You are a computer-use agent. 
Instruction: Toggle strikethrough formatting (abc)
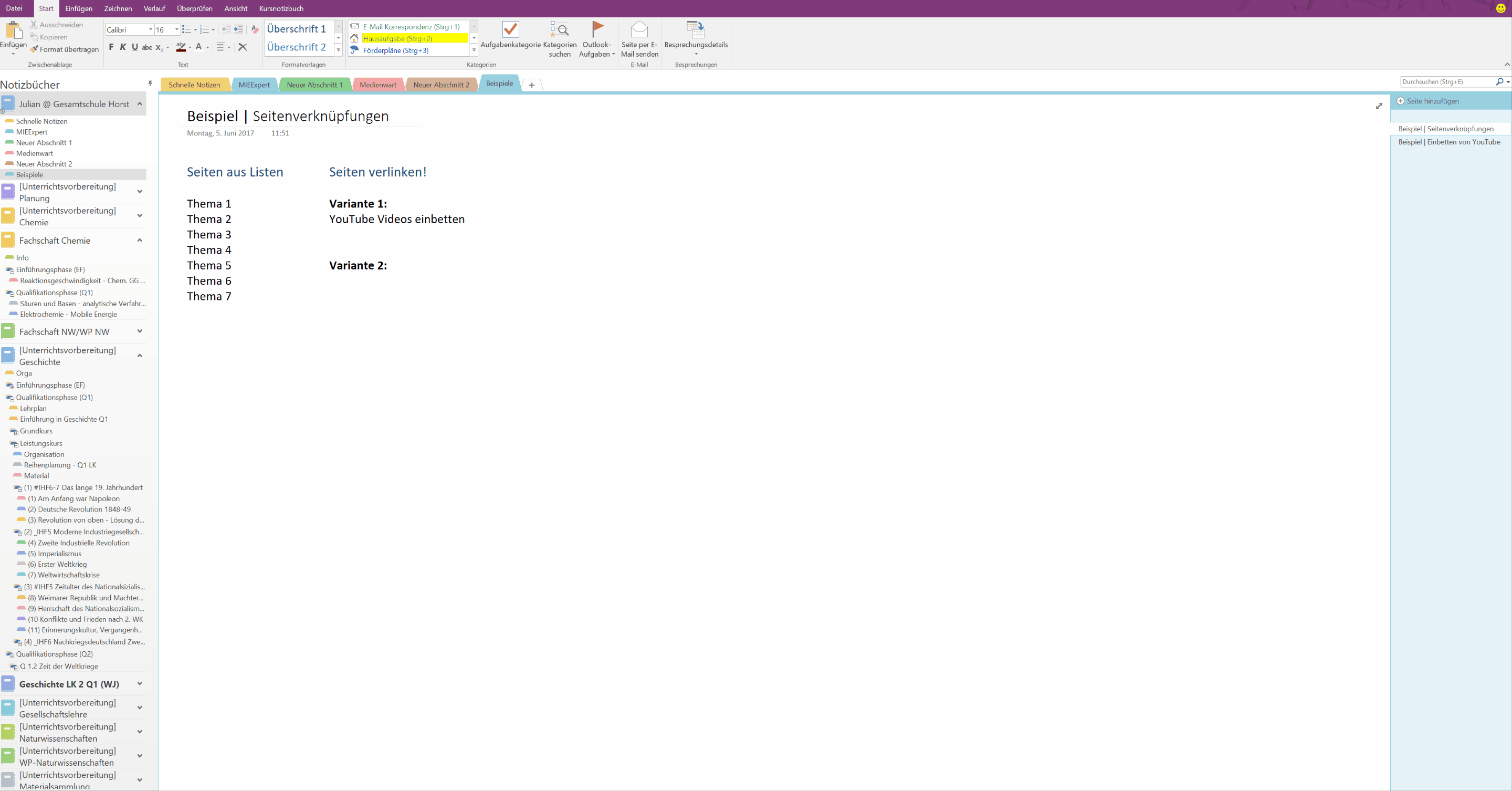pos(147,47)
